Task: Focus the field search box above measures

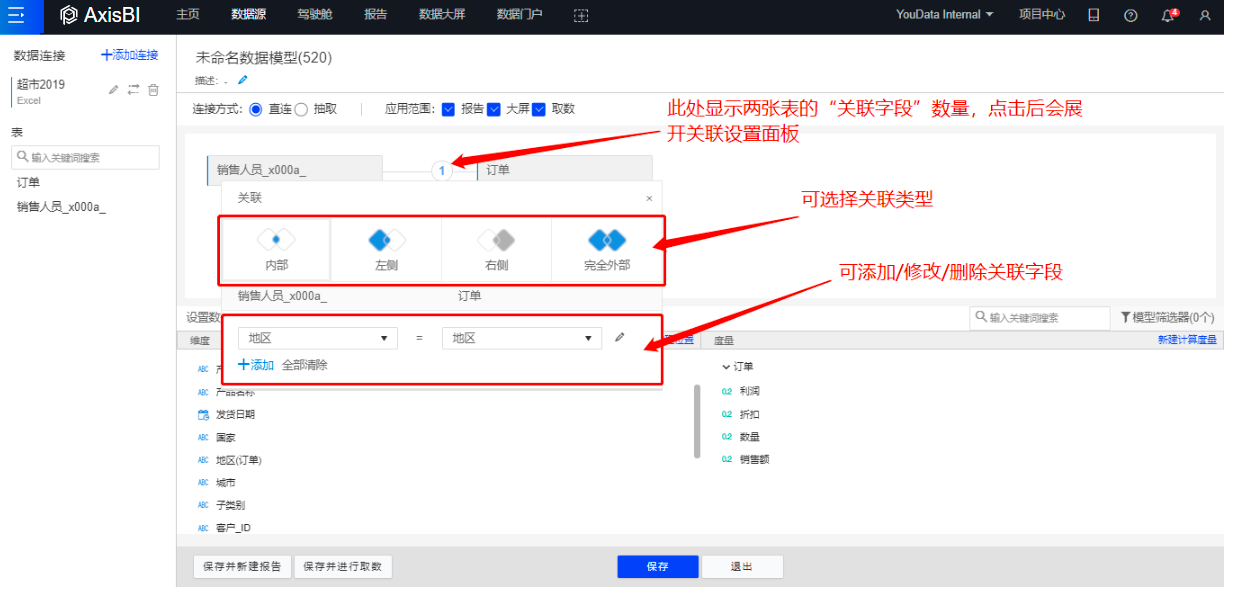Action: click(x=1040, y=317)
